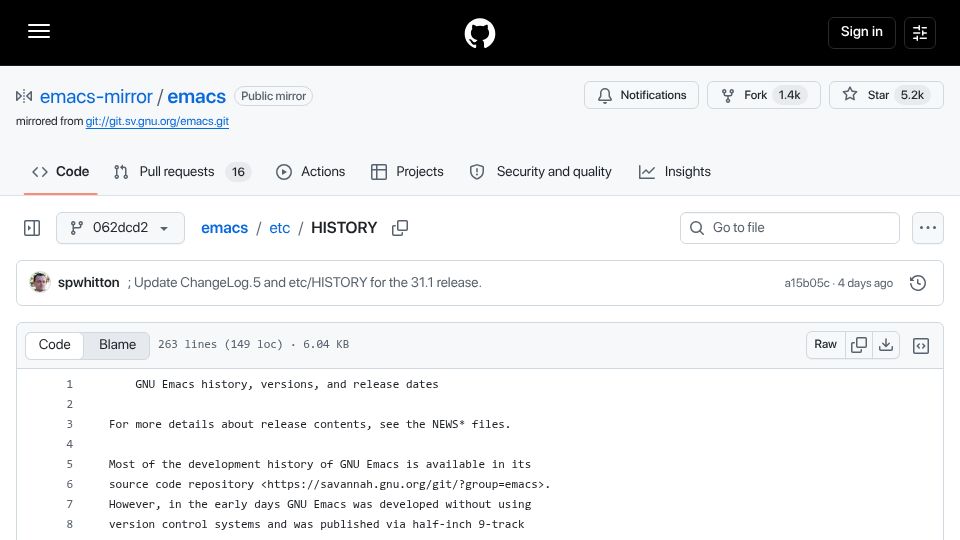Image resolution: width=960 pixels, height=540 pixels.
Task: Download the raw HISTORY file
Action: 886,345
